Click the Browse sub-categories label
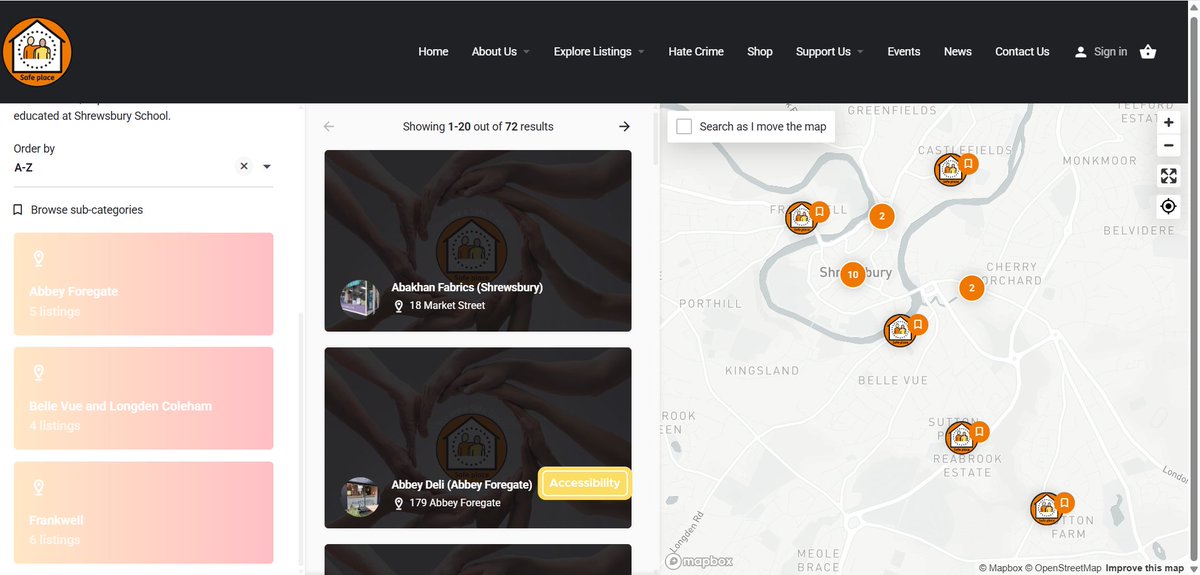 [87, 210]
